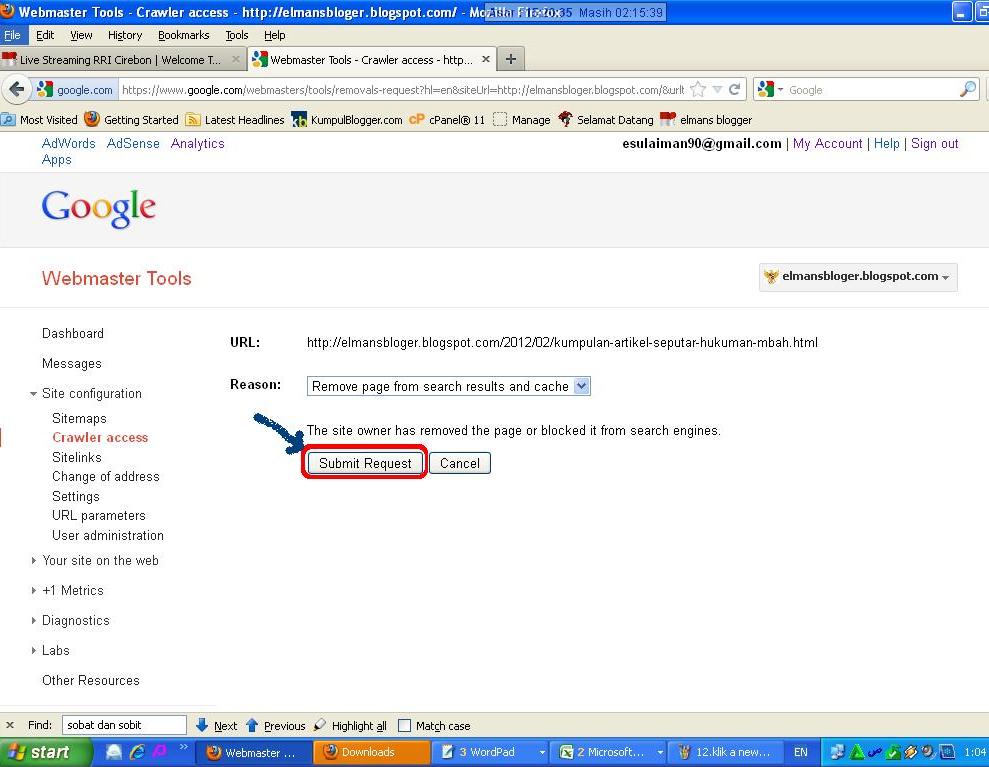989x767 pixels.
Task: Close the Find bar
Action: pos(9,725)
